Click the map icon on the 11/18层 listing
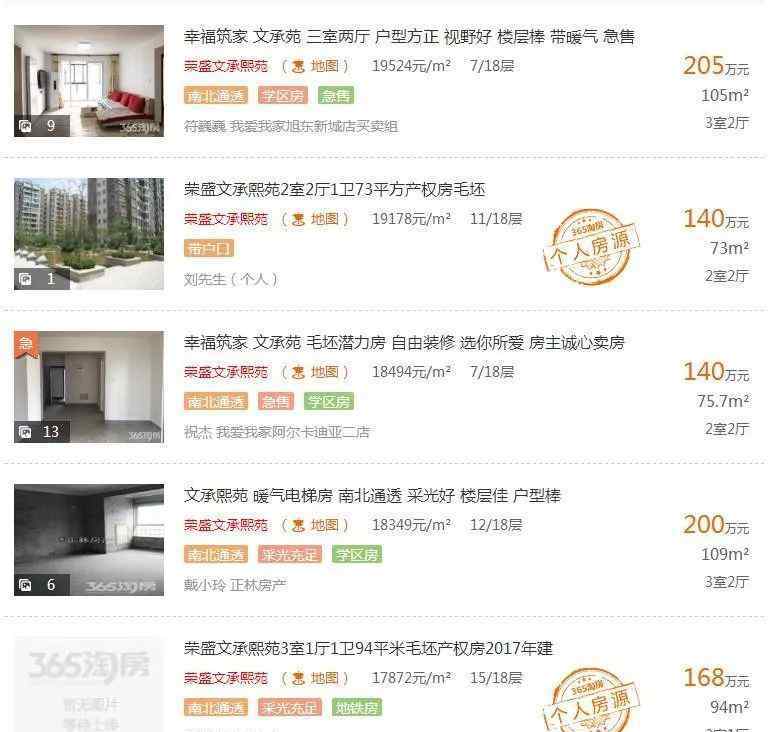The image size is (771, 732). [298, 219]
